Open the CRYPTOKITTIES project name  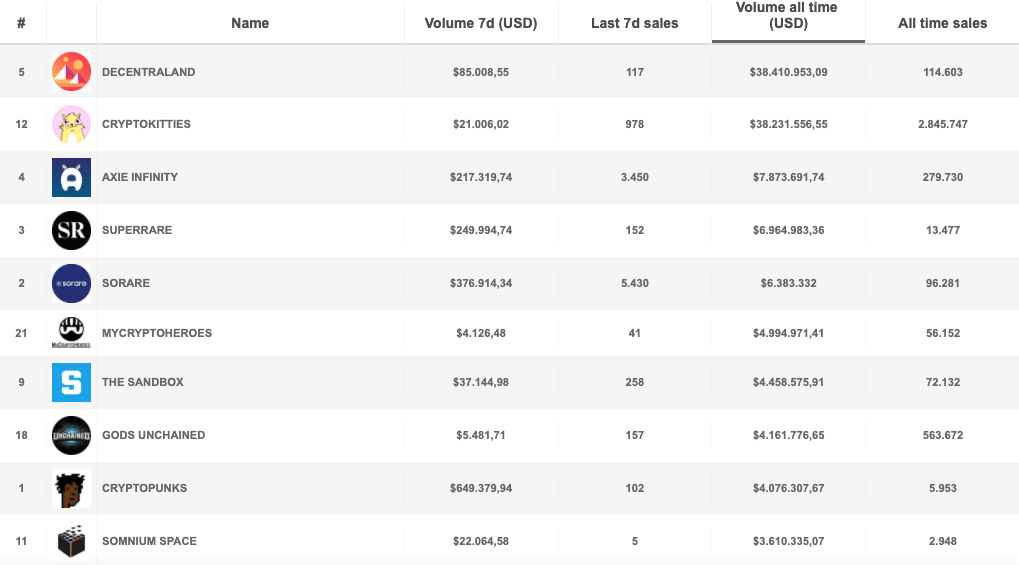click(146, 124)
